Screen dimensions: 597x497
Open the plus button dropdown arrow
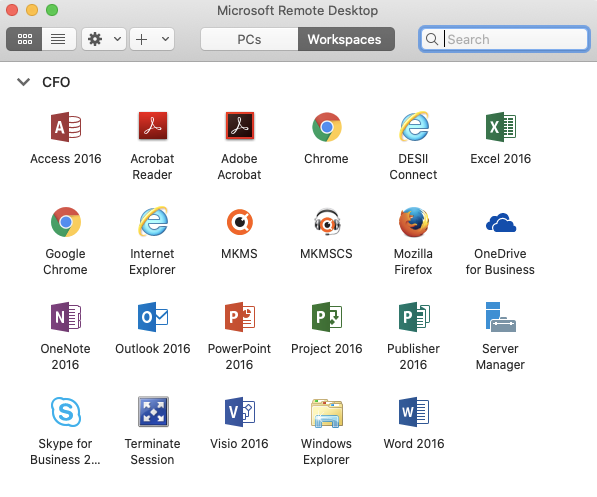(x=165, y=39)
